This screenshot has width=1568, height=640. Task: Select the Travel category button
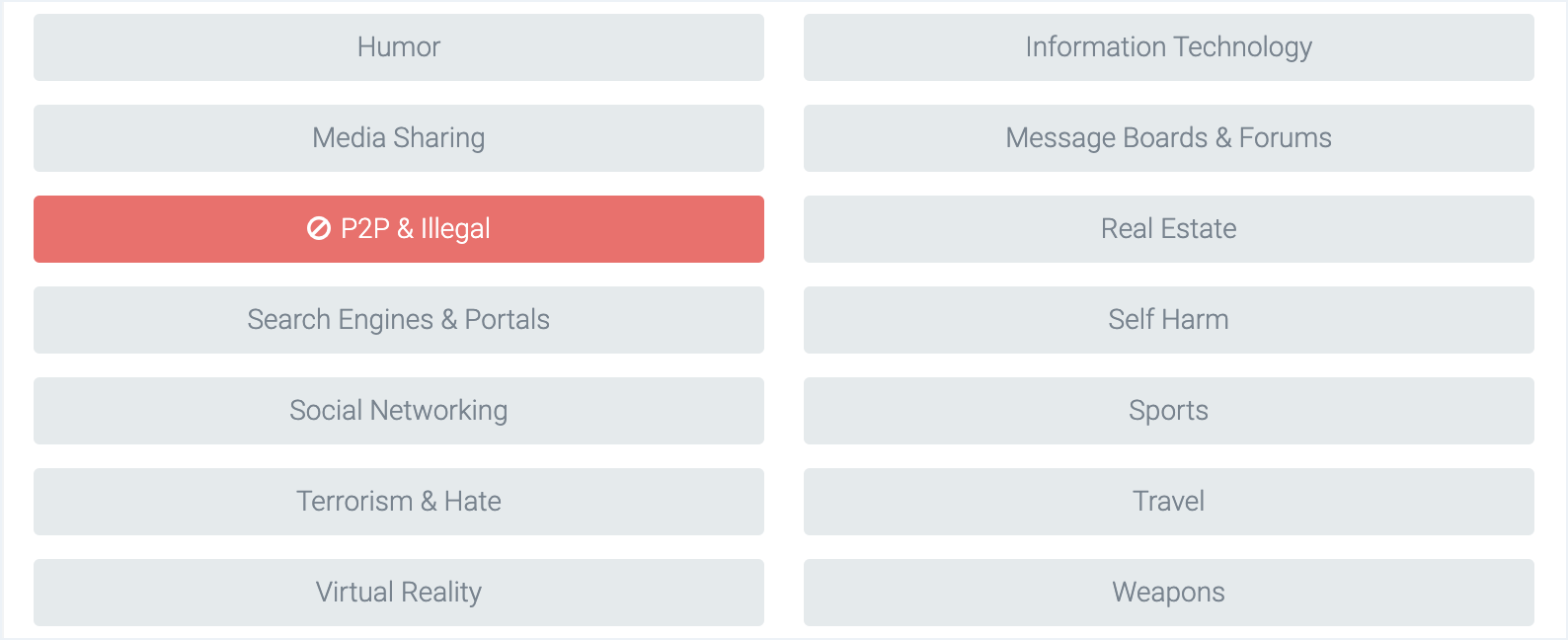click(x=1169, y=502)
